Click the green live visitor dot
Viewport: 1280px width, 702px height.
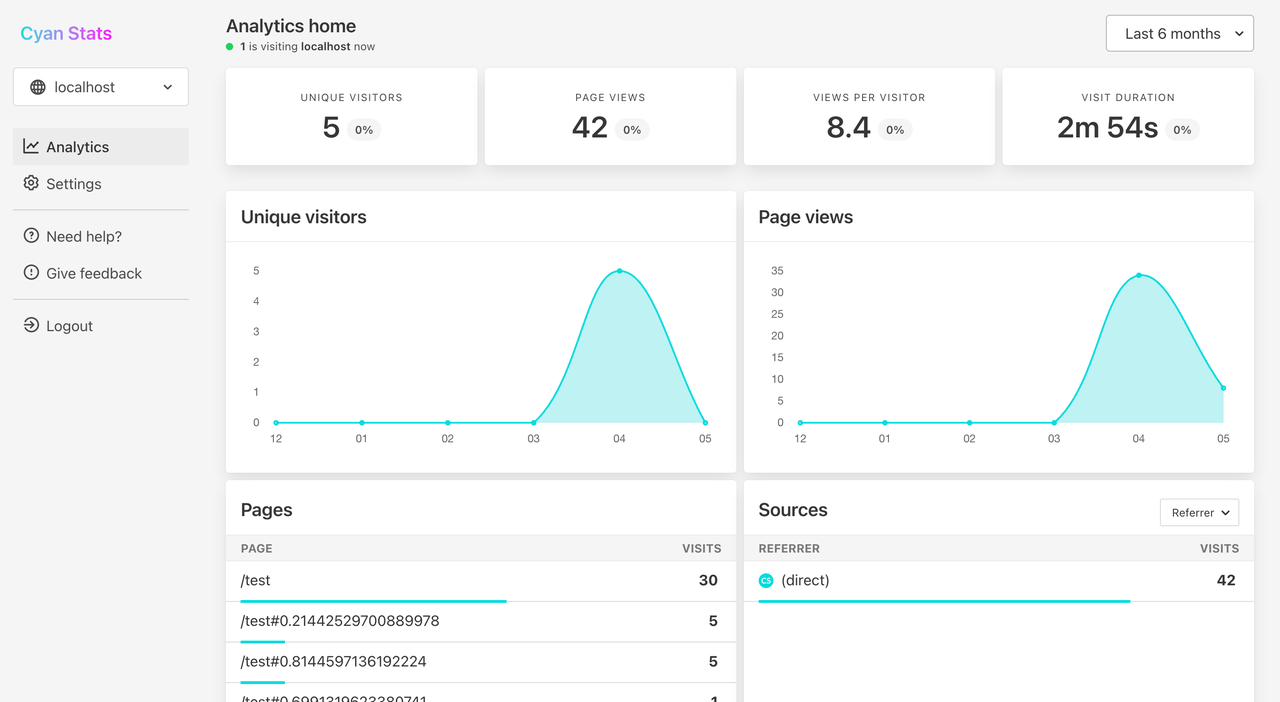[x=230, y=45]
